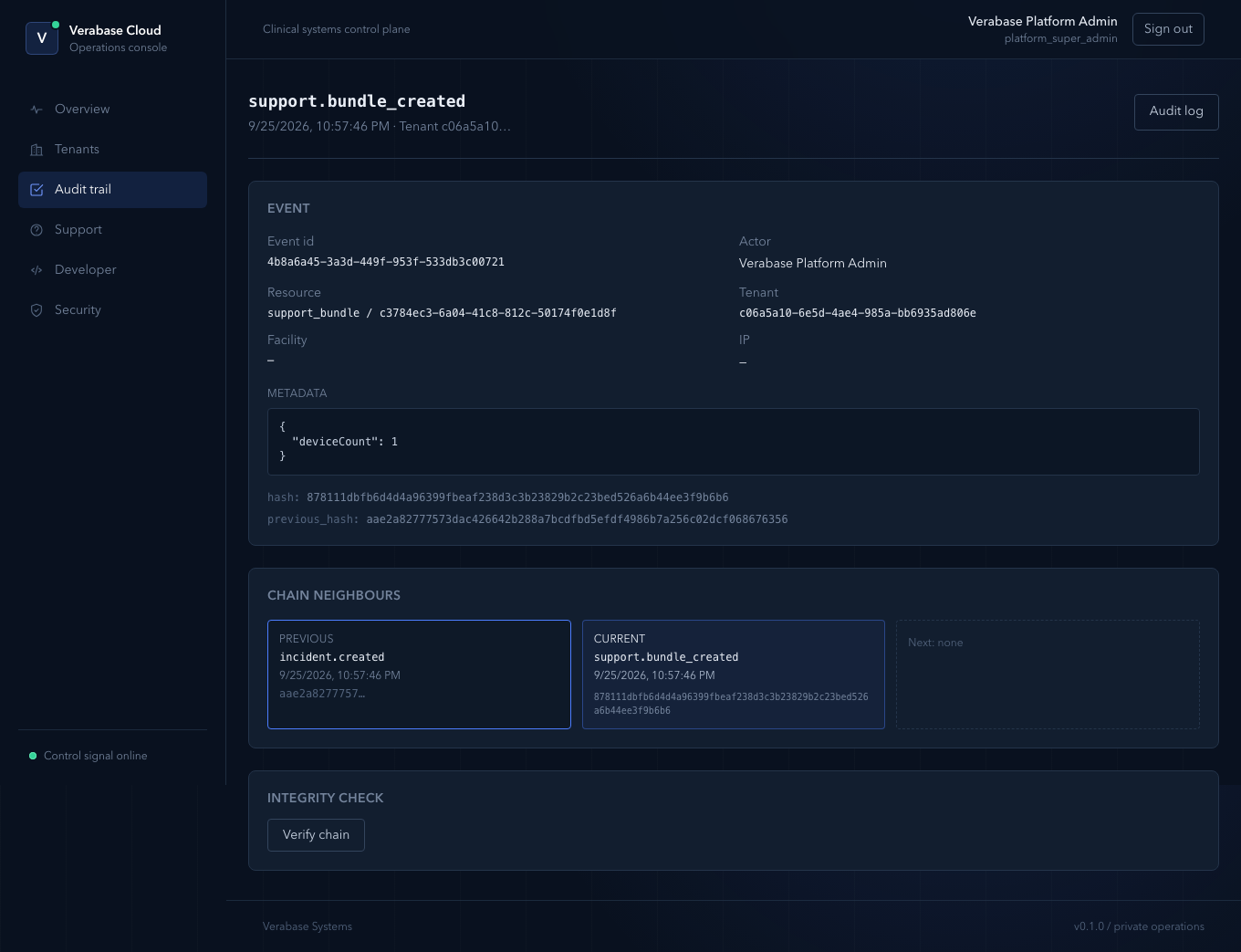Click the 'Operations console' subtitle
This screenshot has width=1241, height=952.
click(119, 47)
